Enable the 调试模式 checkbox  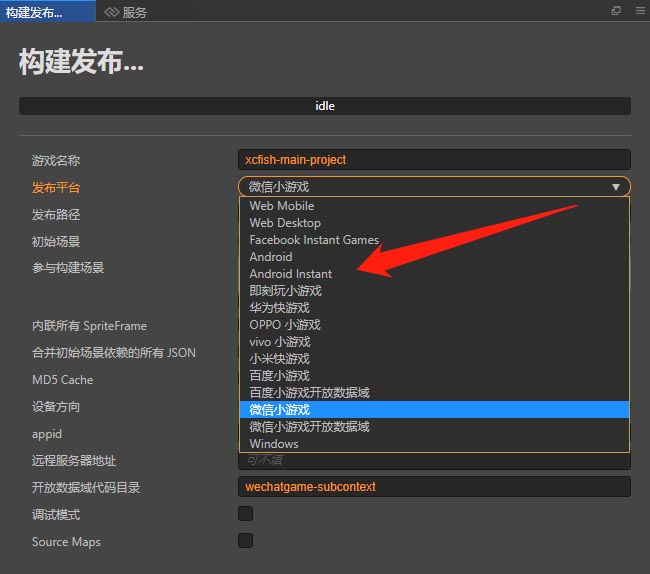(245, 514)
